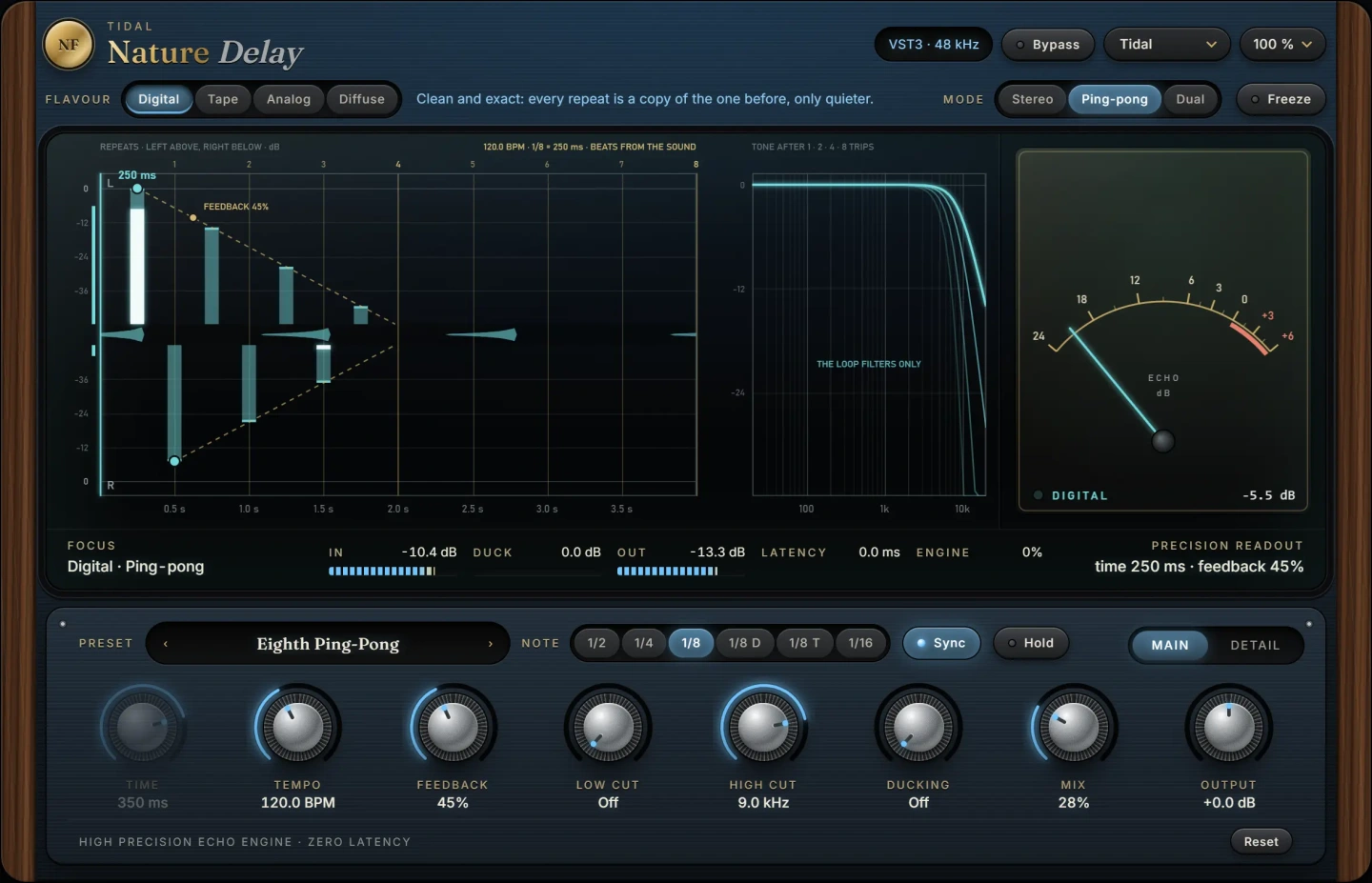Viewport: 1372px width, 883px height.
Task: Select the Diffuse flavour
Action: click(x=362, y=99)
